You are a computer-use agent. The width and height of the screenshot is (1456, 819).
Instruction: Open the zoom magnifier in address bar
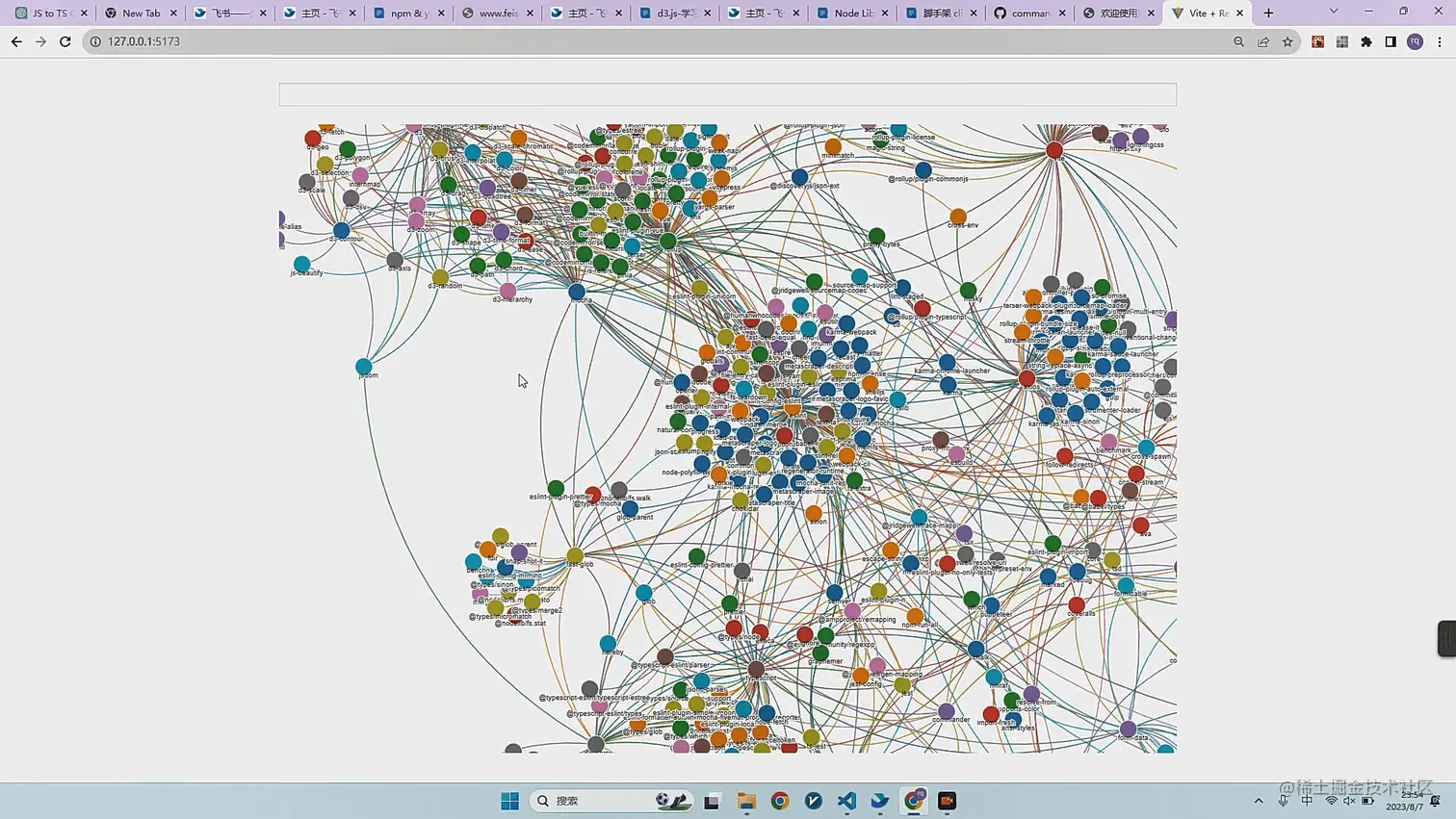click(x=1238, y=41)
